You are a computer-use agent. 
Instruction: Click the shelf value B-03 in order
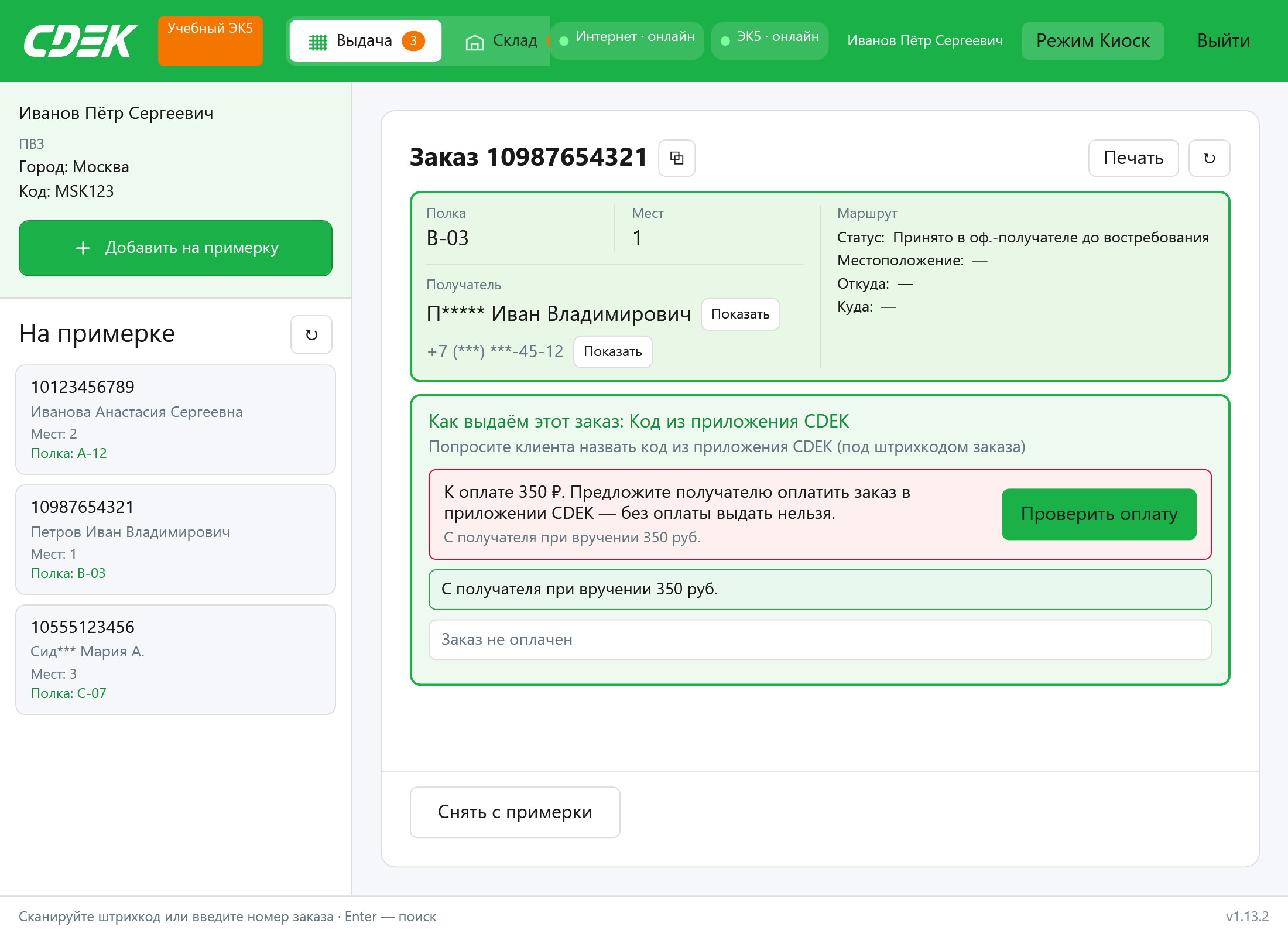447,238
